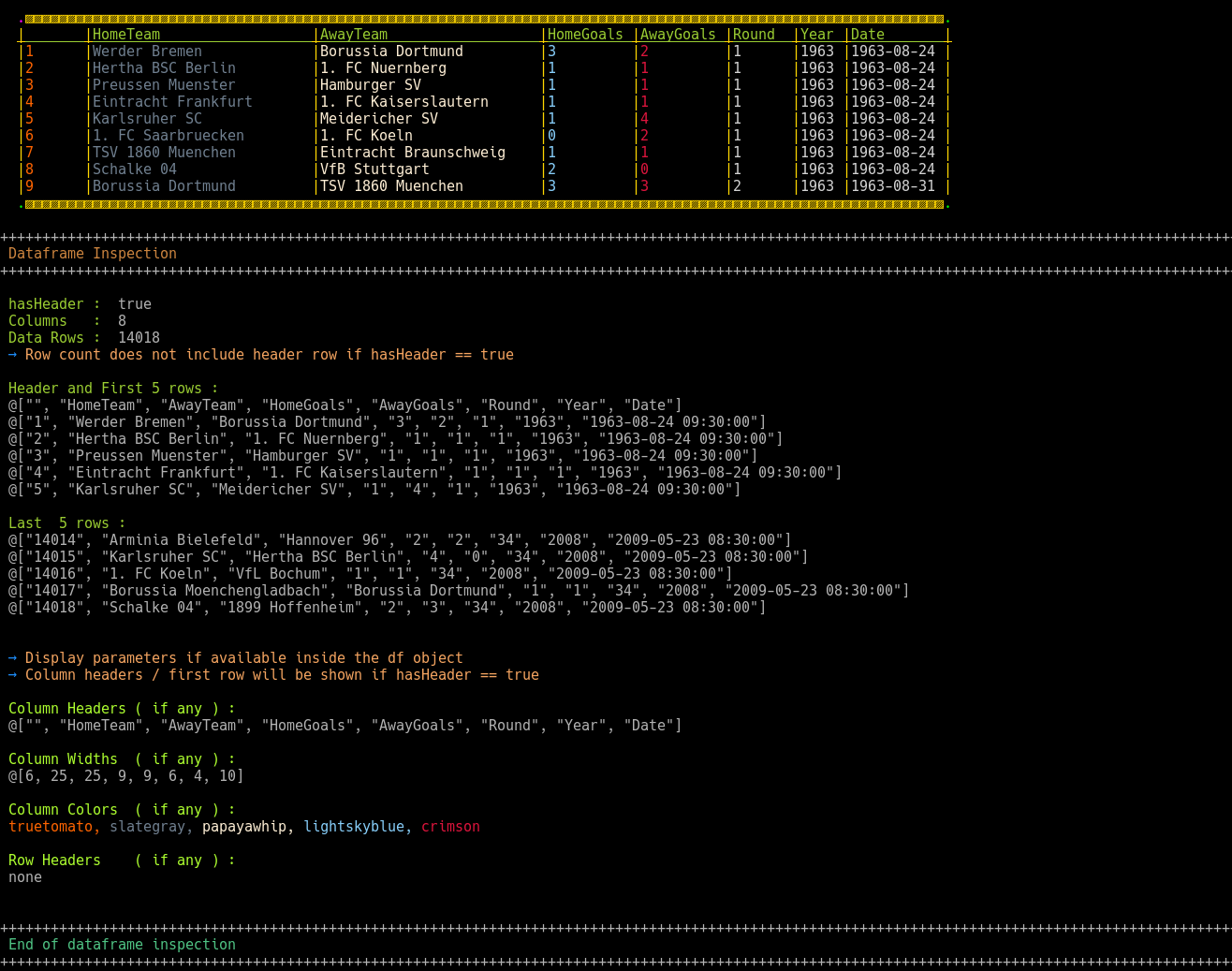Click the hasHeader label

[46, 304]
